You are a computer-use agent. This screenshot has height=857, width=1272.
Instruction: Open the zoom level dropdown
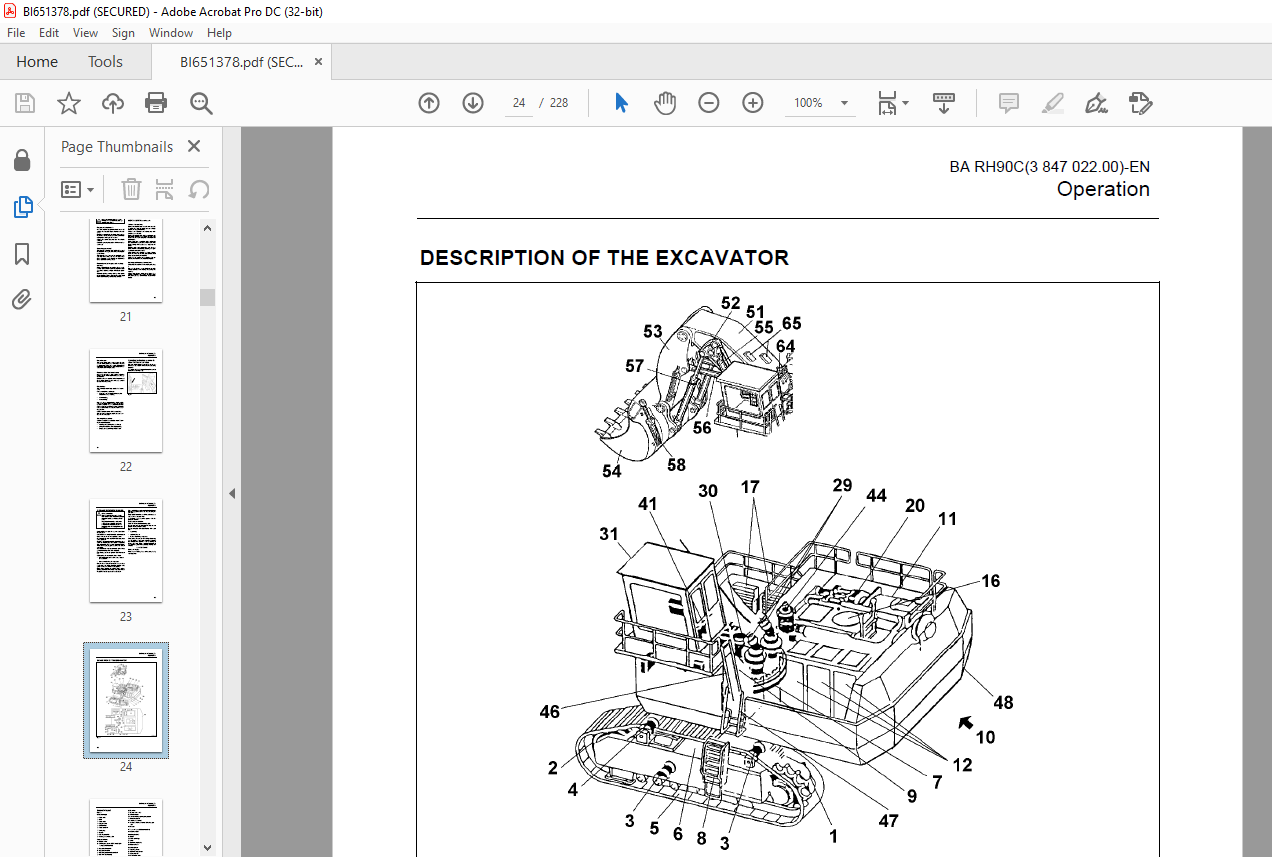click(x=845, y=103)
